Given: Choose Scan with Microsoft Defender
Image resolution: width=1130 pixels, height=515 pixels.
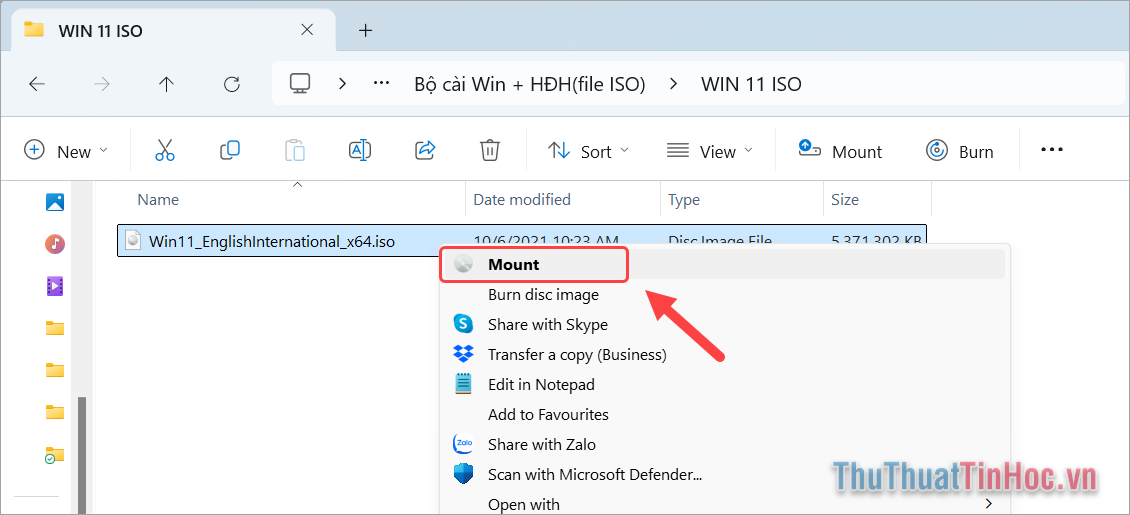Looking at the screenshot, I should click(595, 474).
